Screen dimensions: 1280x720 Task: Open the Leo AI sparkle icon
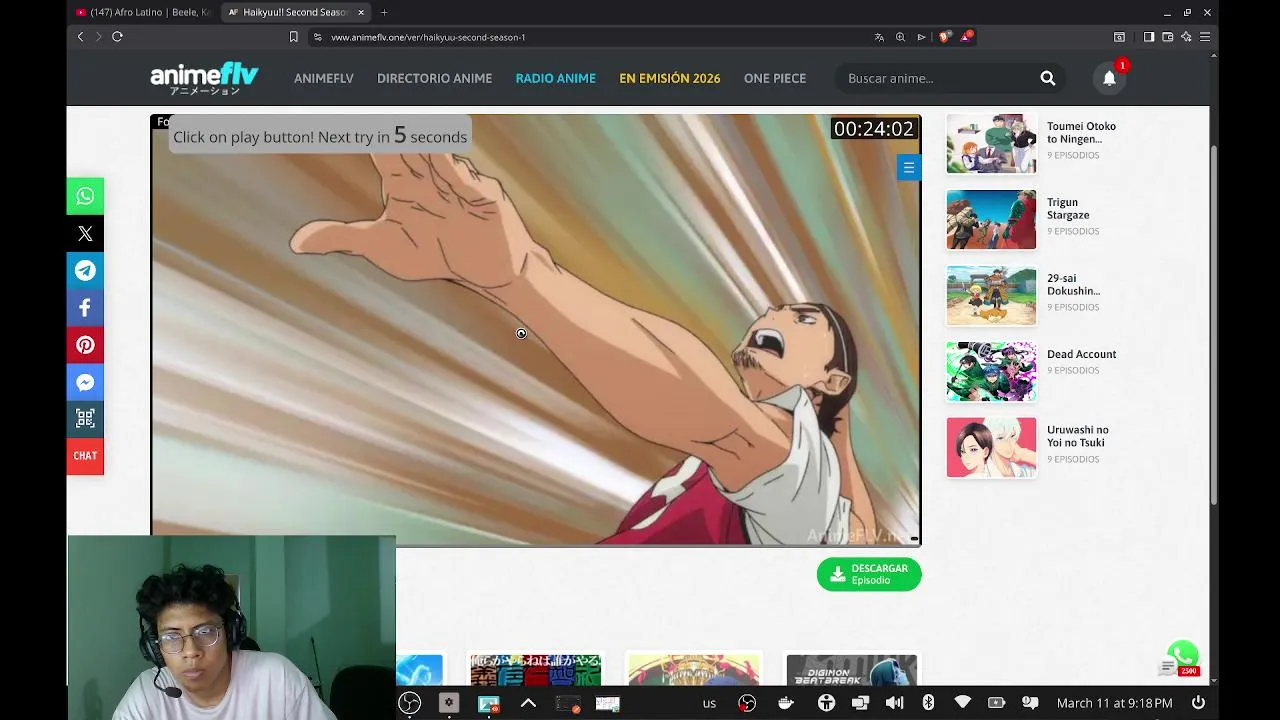1186,37
